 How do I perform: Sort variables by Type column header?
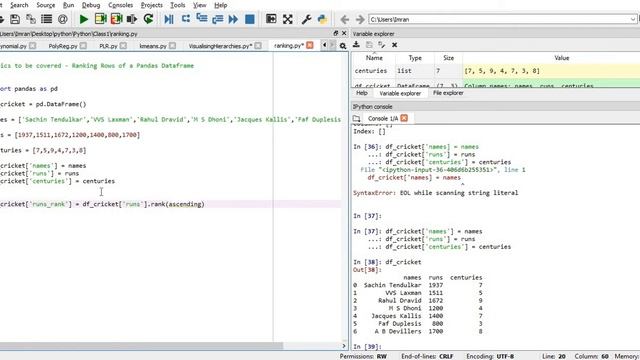coord(415,58)
